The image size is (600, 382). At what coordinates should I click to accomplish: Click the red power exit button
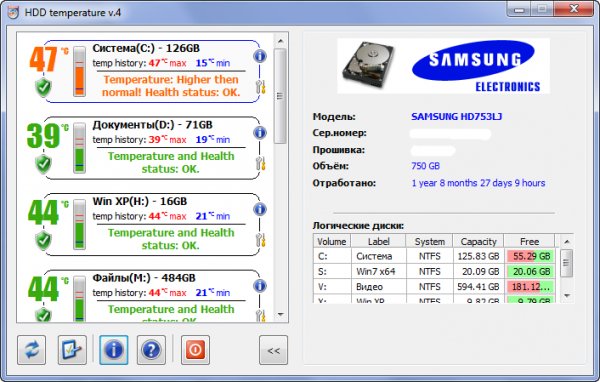pyautogui.click(x=195, y=350)
